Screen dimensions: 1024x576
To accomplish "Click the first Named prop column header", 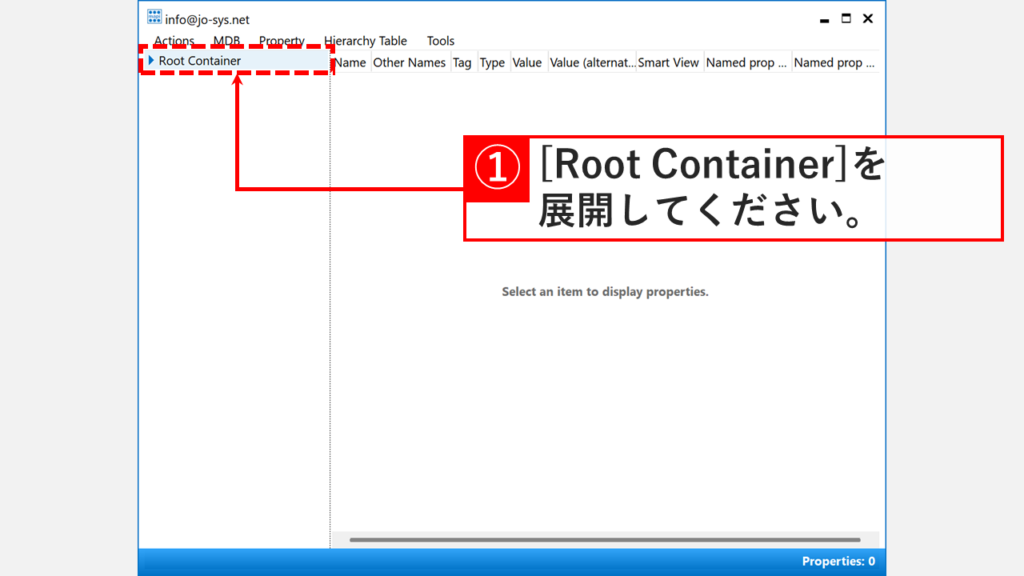I will pos(747,62).
